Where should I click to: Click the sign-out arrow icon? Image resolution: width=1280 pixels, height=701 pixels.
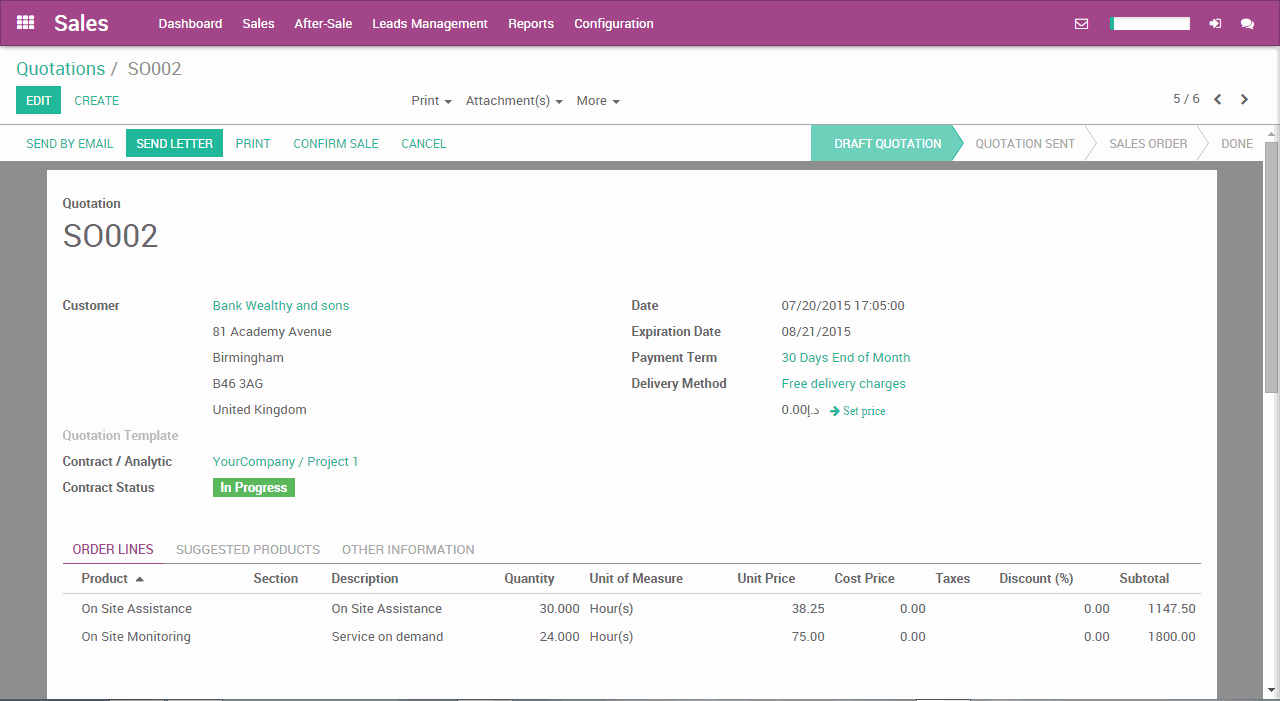coord(1213,23)
